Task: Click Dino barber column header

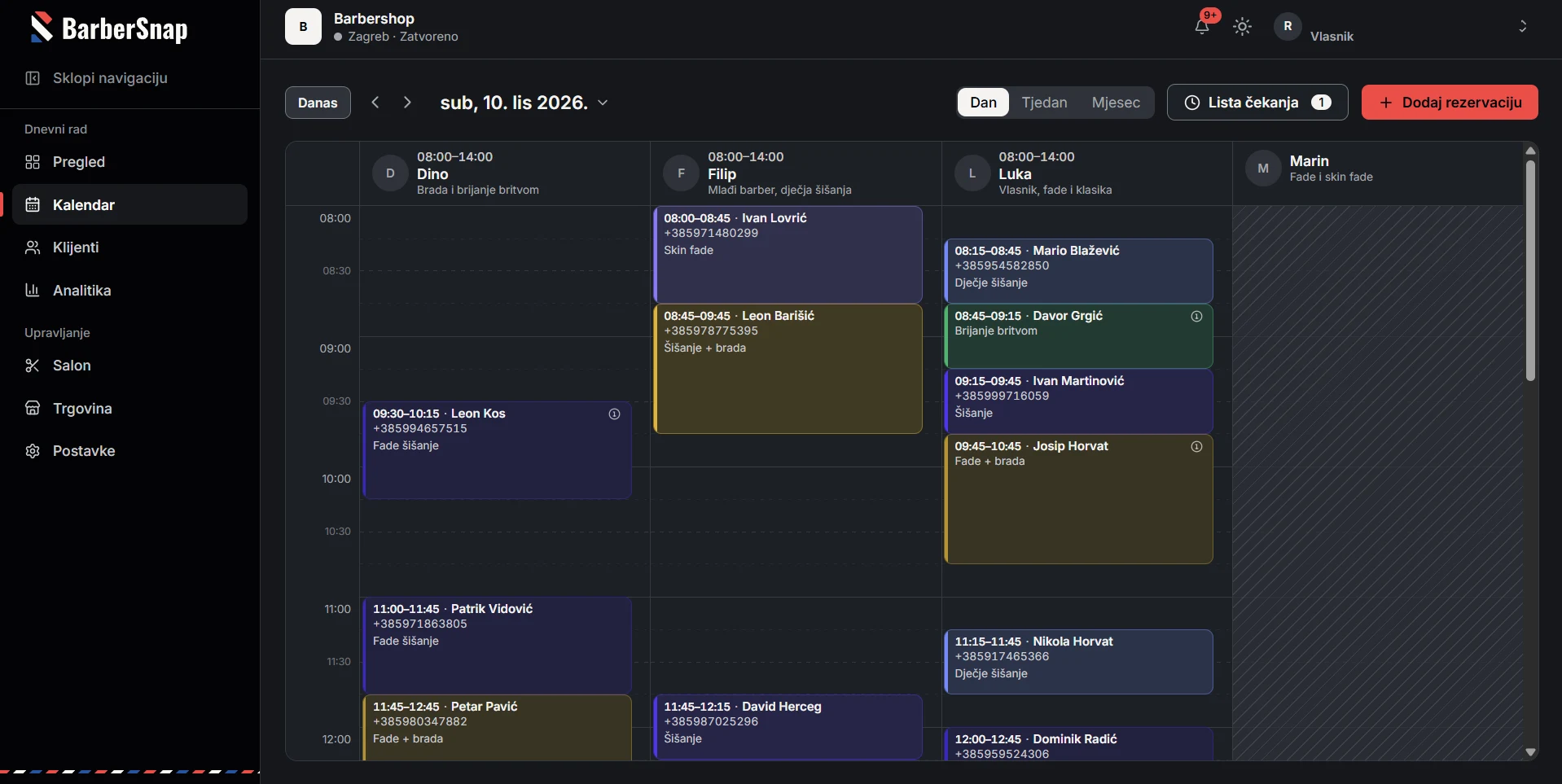Action: point(505,173)
